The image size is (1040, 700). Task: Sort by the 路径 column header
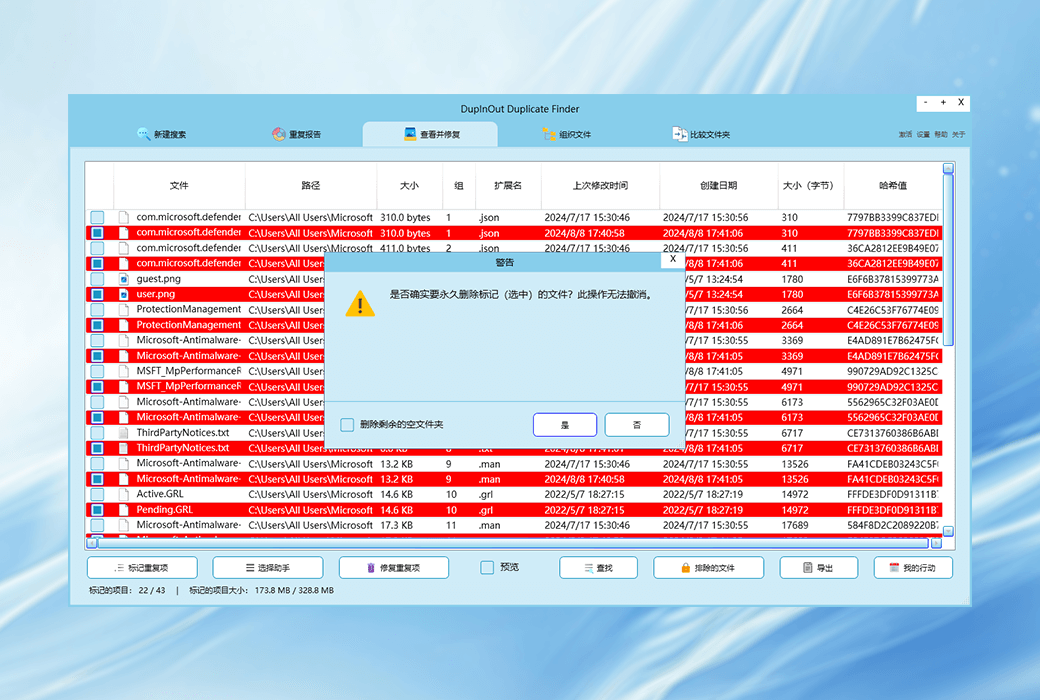pos(310,186)
